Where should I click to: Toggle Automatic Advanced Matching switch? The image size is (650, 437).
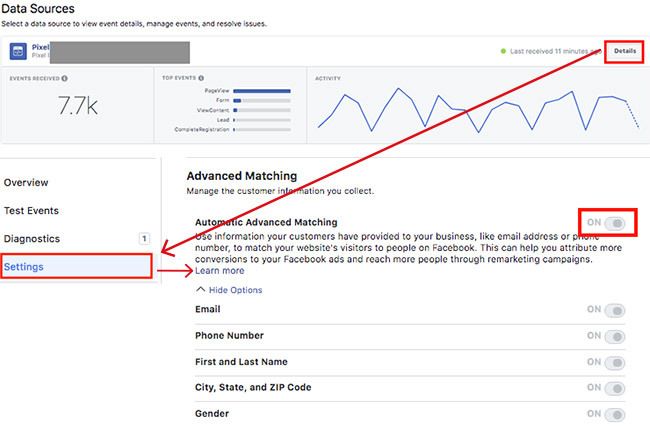(x=616, y=222)
